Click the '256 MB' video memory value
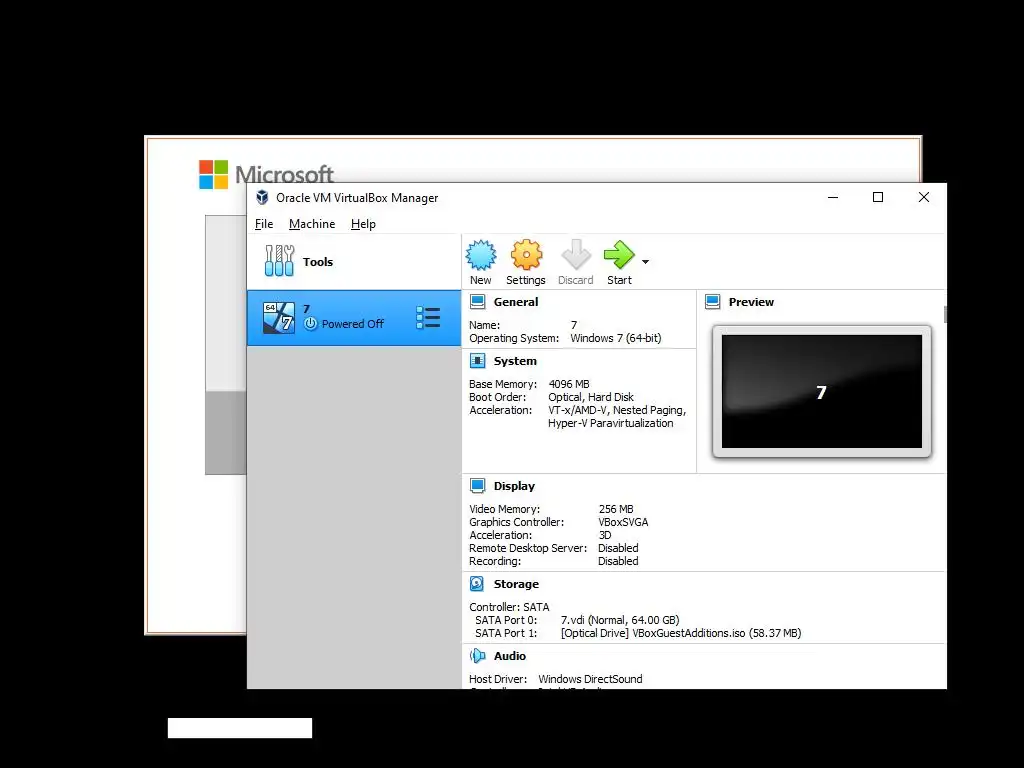Image resolution: width=1024 pixels, height=768 pixels. click(x=616, y=509)
